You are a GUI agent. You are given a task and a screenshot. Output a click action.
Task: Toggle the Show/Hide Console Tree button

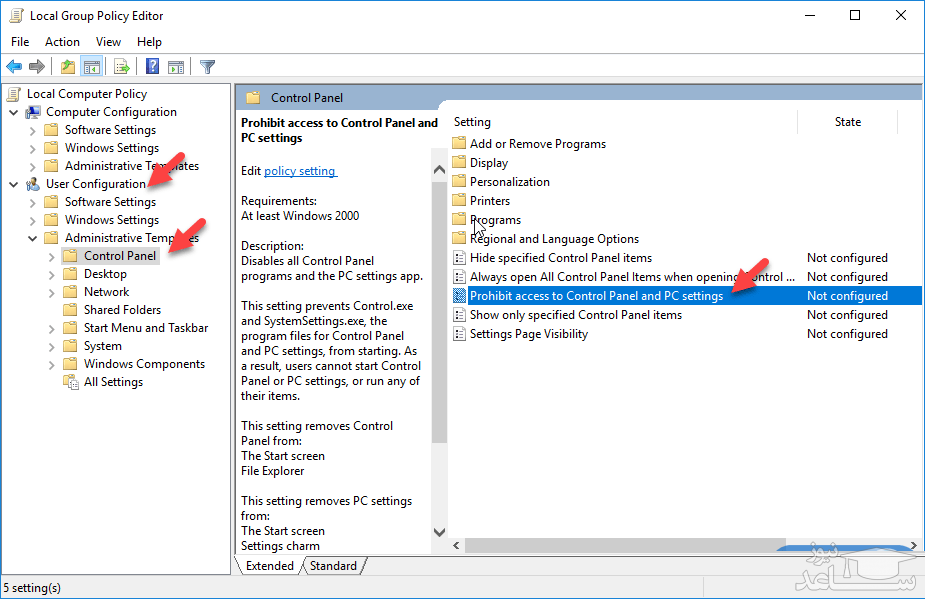click(x=91, y=67)
